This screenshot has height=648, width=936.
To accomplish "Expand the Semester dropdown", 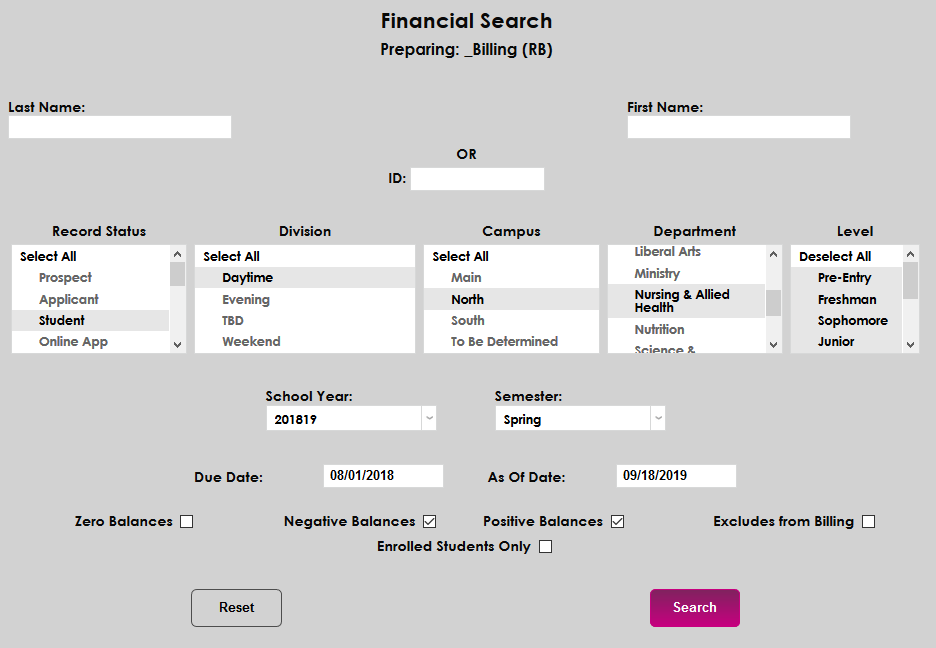I will [657, 419].
